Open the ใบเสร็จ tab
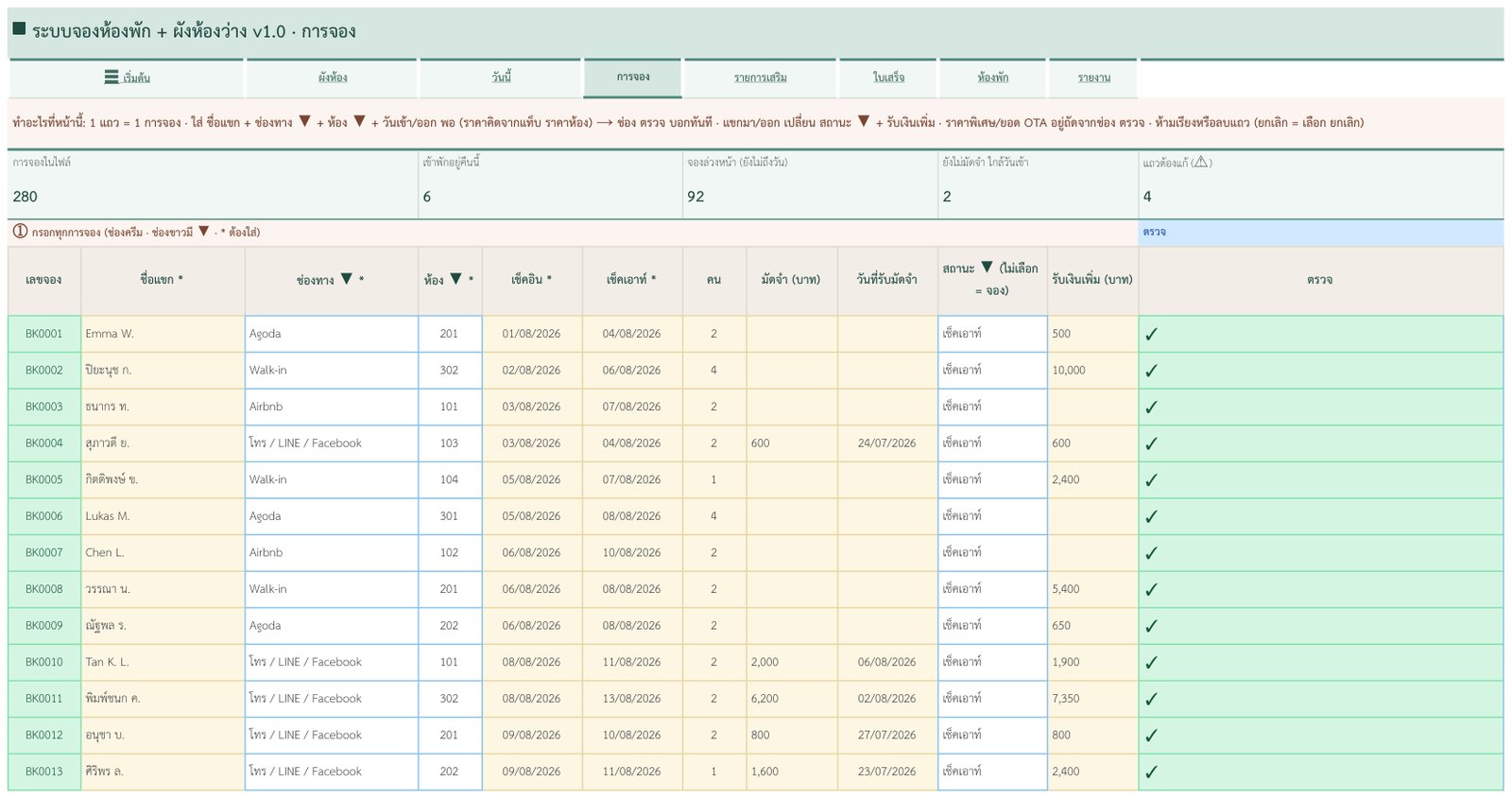The width and height of the screenshot is (1512, 799). pos(888,78)
